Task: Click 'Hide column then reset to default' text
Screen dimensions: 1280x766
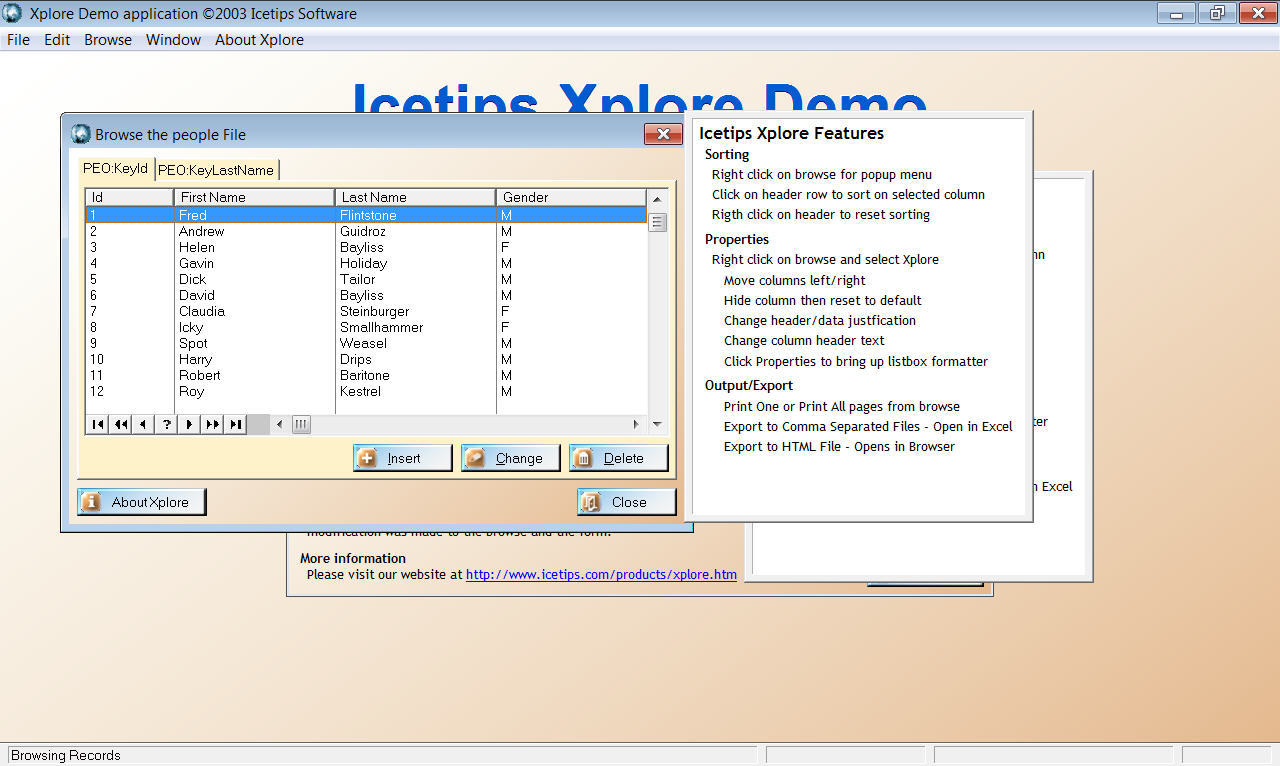Action: (x=823, y=301)
